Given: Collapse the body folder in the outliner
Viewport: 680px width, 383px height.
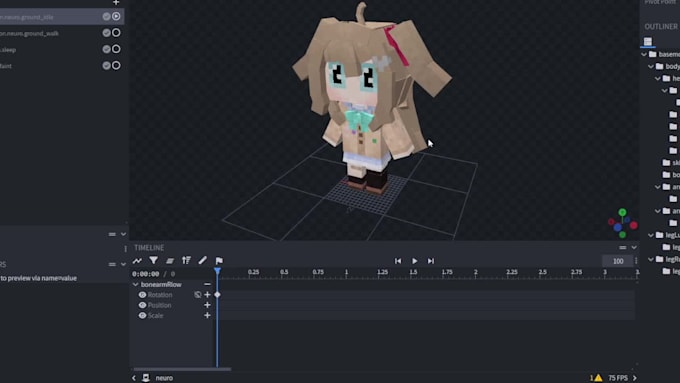Looking at the screenshot, I should [x=651, y=66].
